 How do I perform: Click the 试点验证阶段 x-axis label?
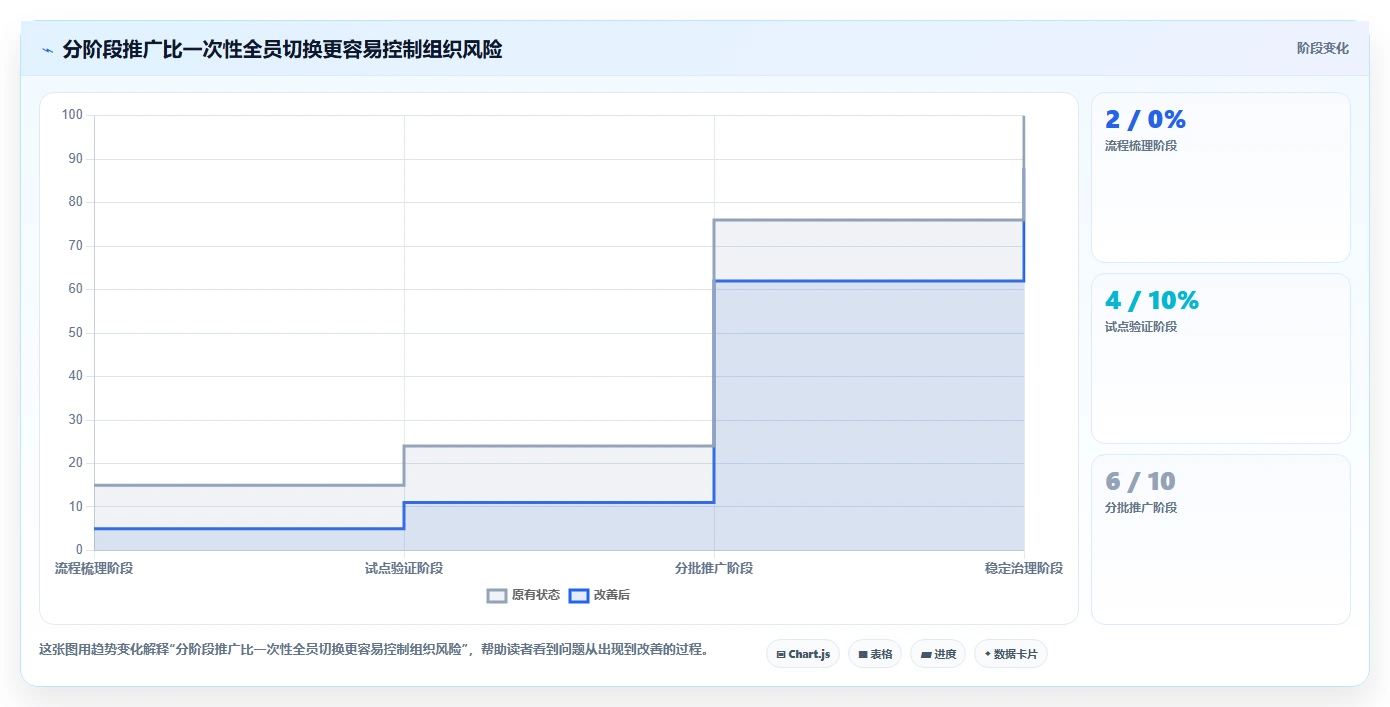pyautogui.click(x=404, y=568)
